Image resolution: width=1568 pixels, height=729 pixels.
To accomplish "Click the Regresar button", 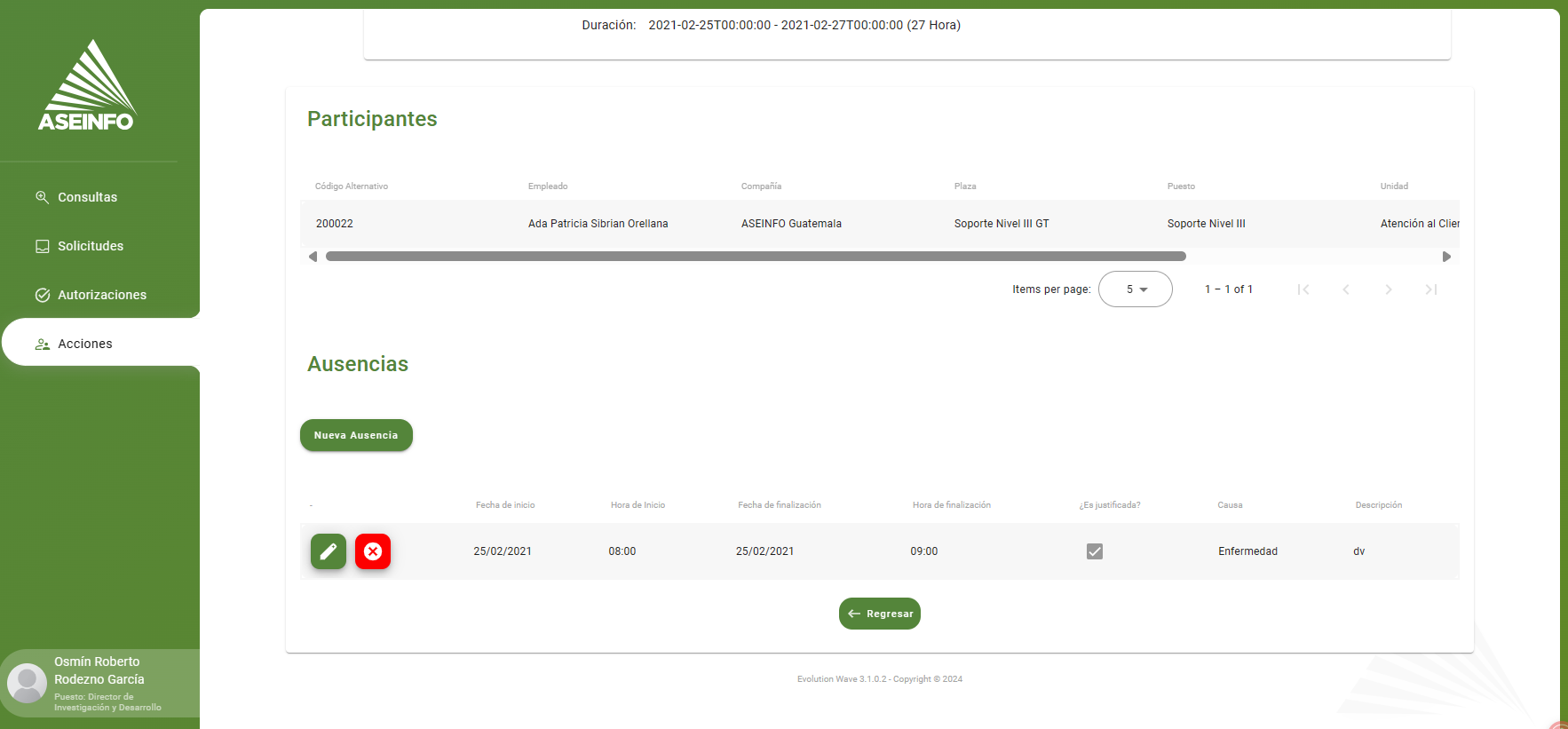I will coord(880,614).
